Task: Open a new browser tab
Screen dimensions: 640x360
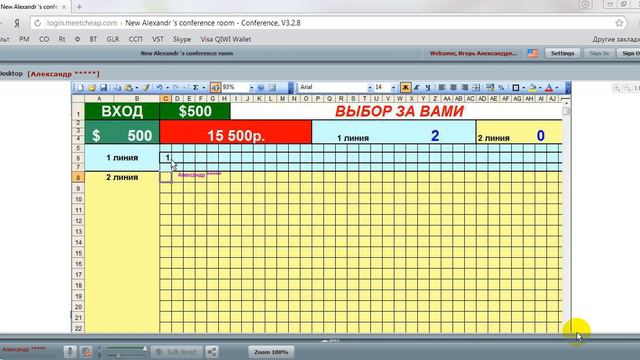Action: [79, 7]
